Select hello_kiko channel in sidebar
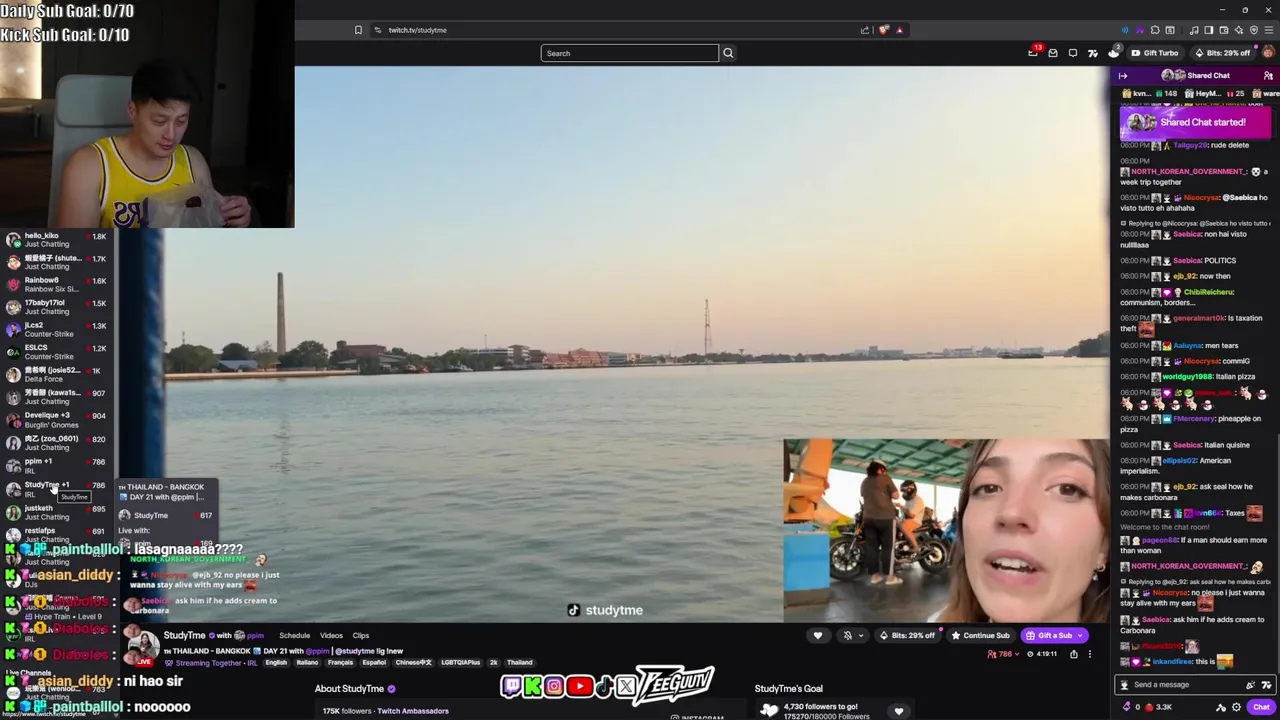 click(55, 239)
